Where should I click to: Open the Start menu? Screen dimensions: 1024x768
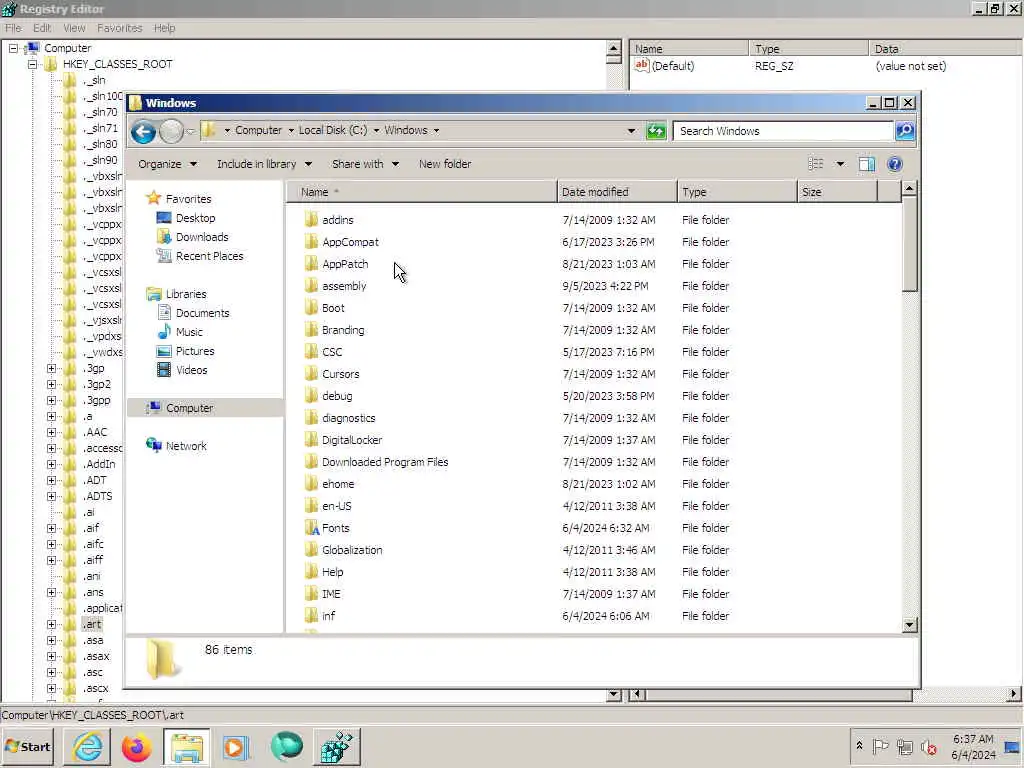coord(28,746)
